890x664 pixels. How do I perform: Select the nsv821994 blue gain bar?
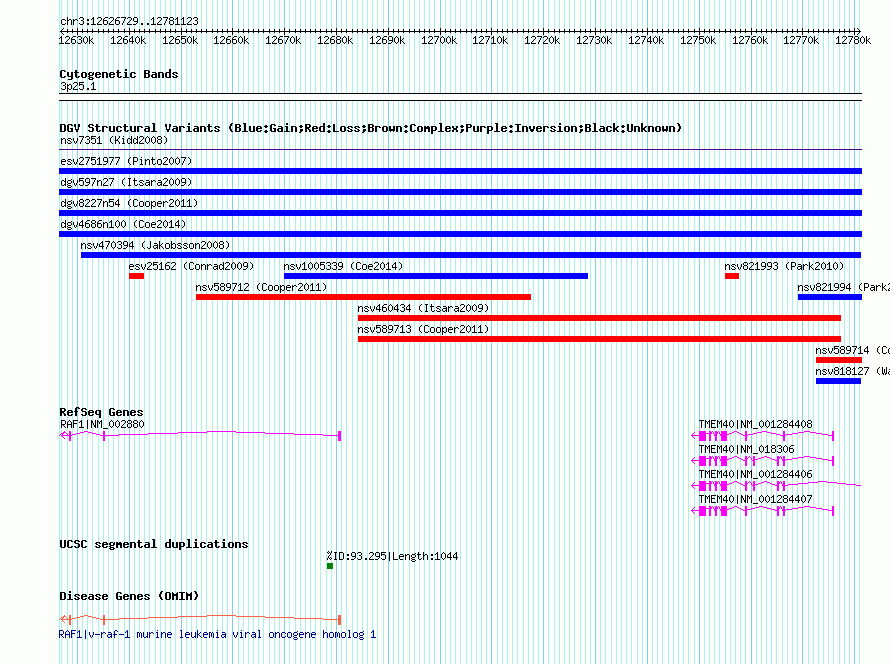[830, 297]
